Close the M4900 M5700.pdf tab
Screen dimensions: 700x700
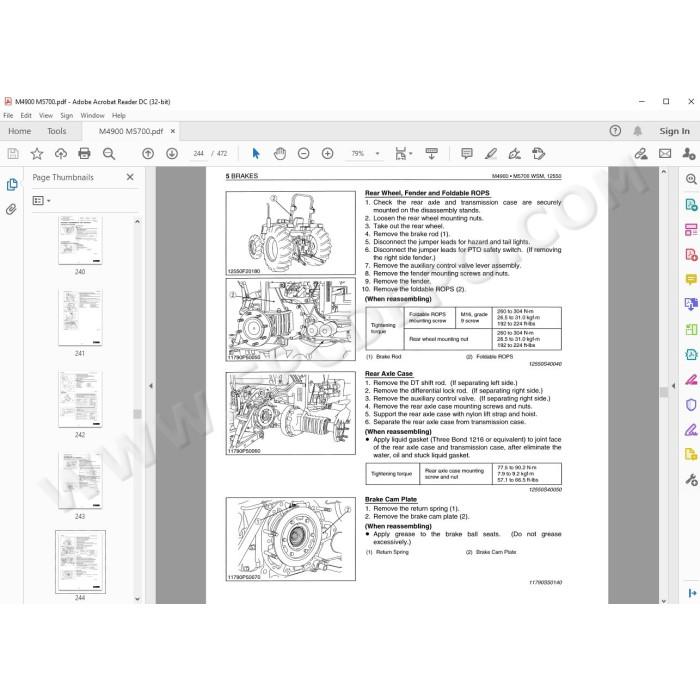[x=173, y=131]
